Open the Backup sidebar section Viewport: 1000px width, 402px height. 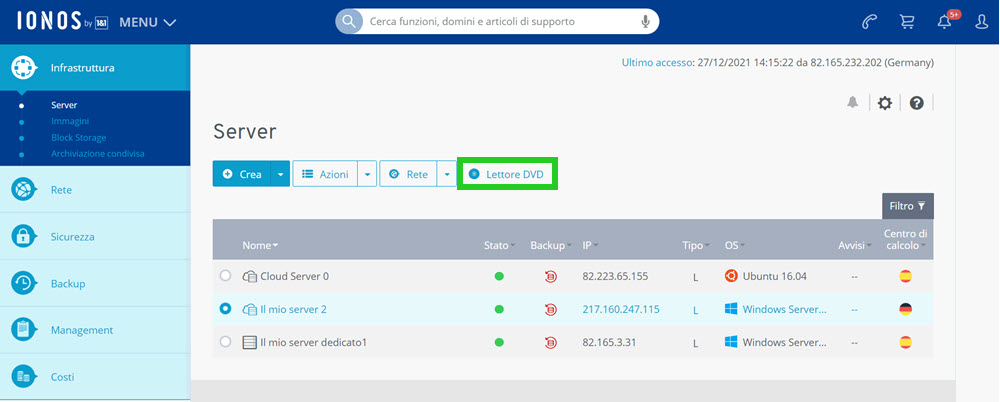(95, 283)
